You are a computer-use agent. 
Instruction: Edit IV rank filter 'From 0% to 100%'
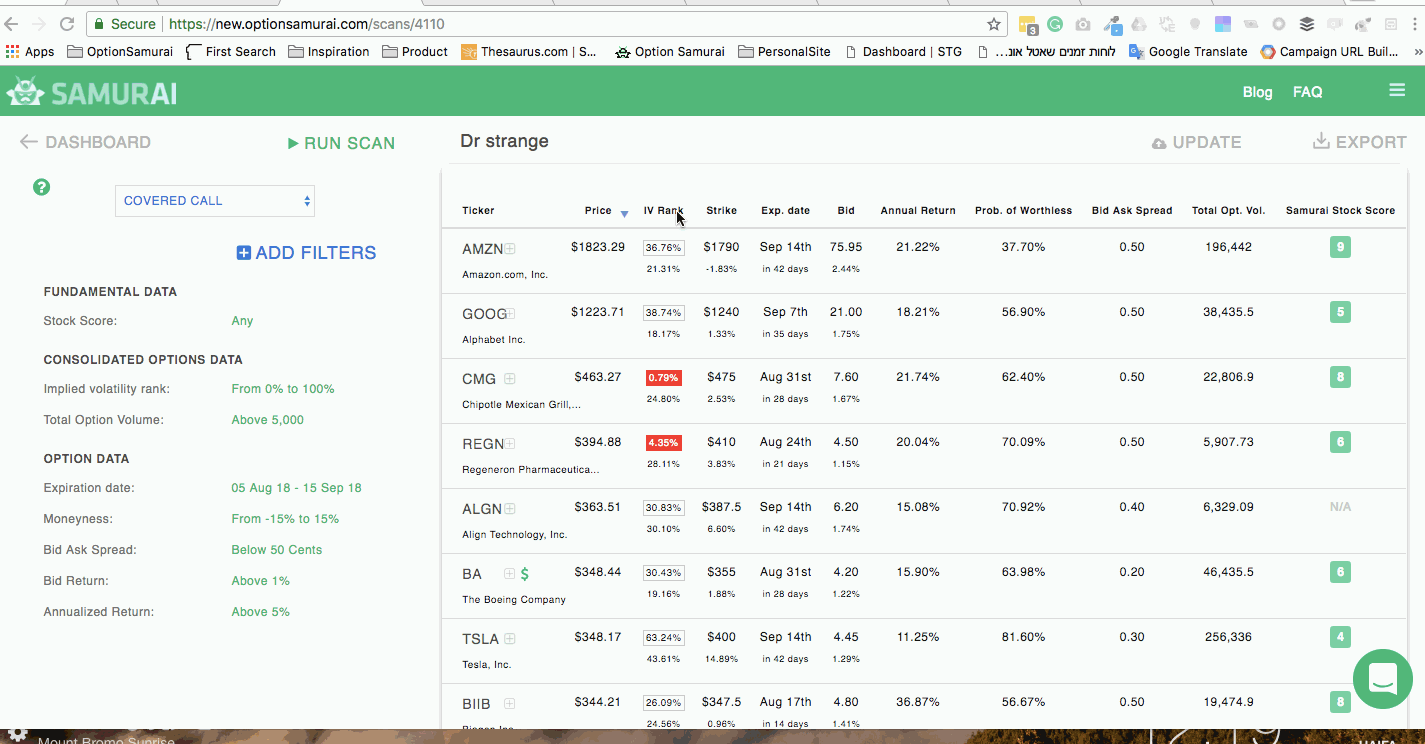tap(283, 389)
